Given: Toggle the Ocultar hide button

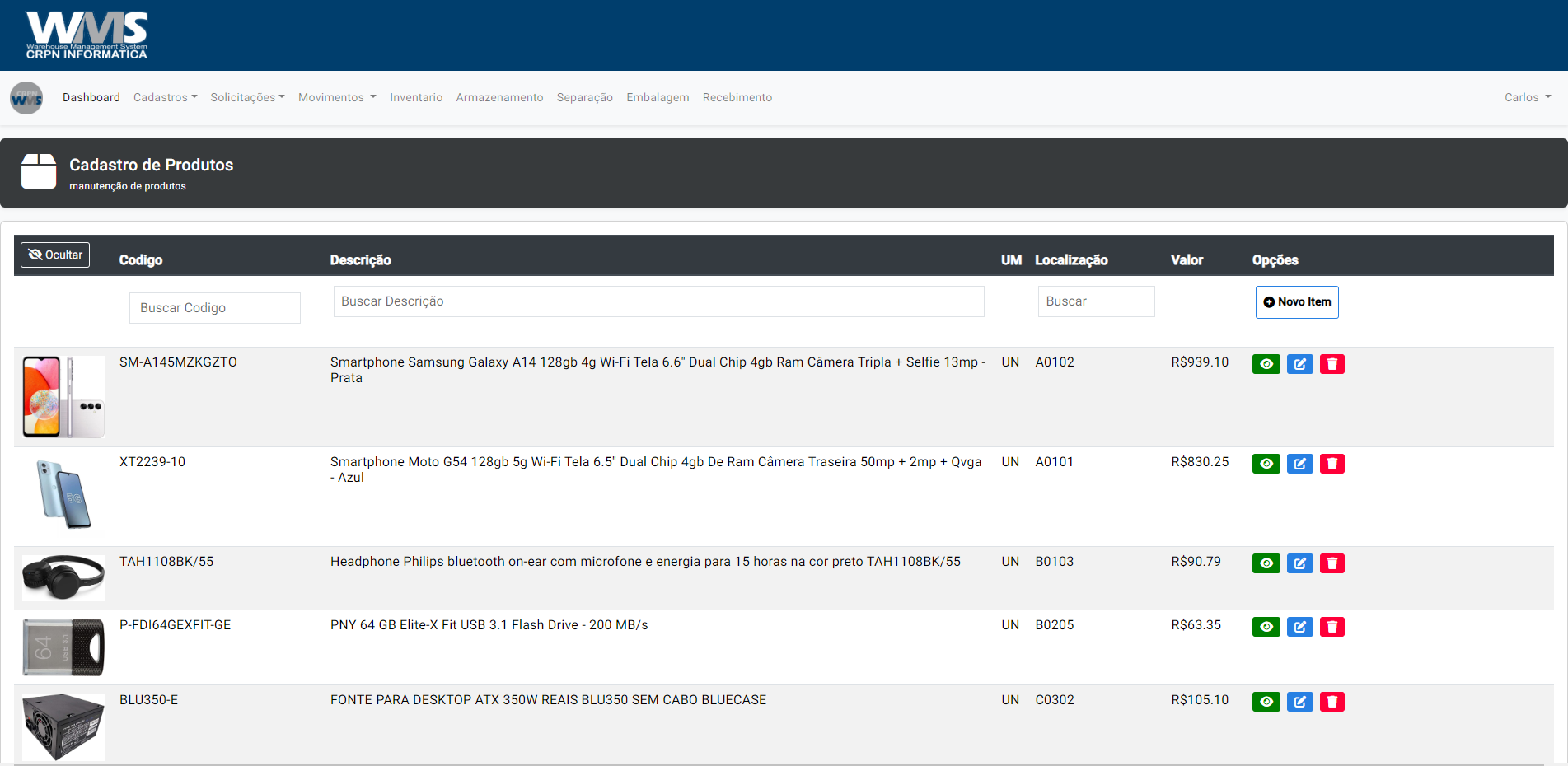Looking at the screenshot, I should [55, 255].
